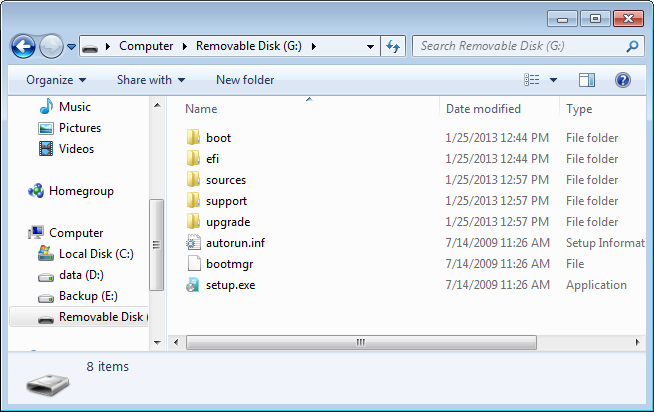
Task: Open the sources folder
Action: click(x=225, y=180)
